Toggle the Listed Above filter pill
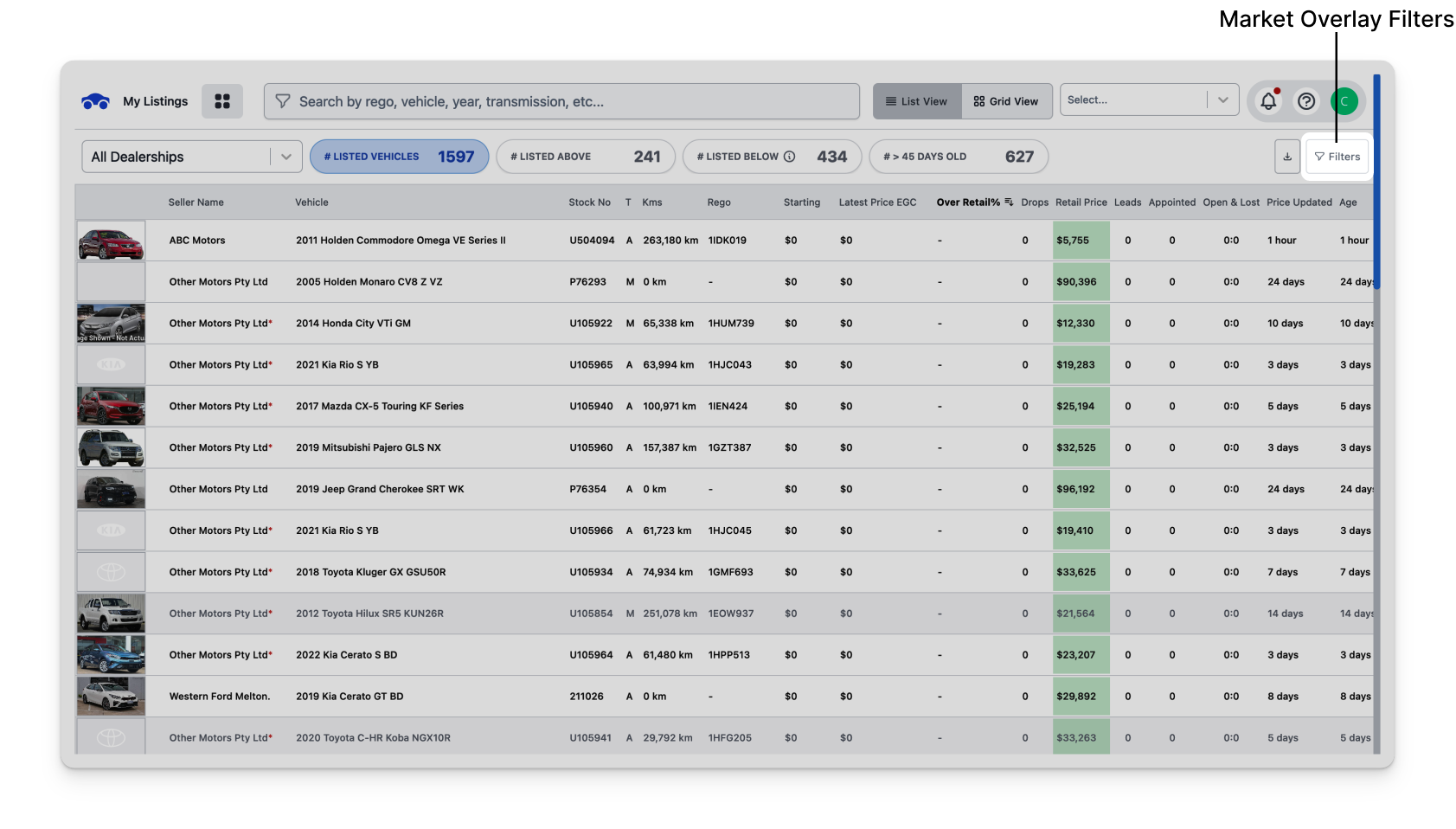Viewport: 1456px width, 829px height. tap(585, 157)
